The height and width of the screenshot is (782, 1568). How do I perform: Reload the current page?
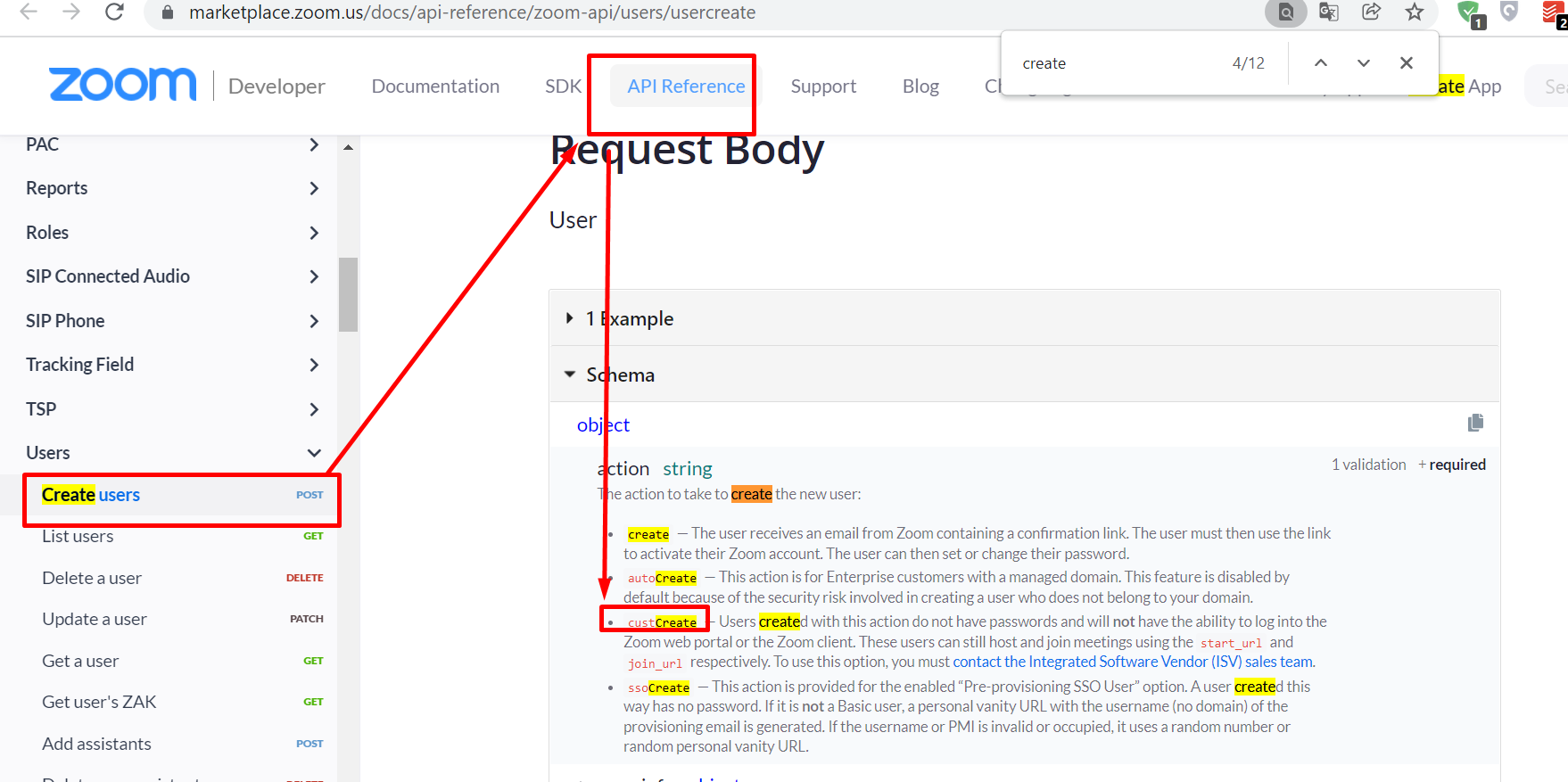(x=114, y=12)
